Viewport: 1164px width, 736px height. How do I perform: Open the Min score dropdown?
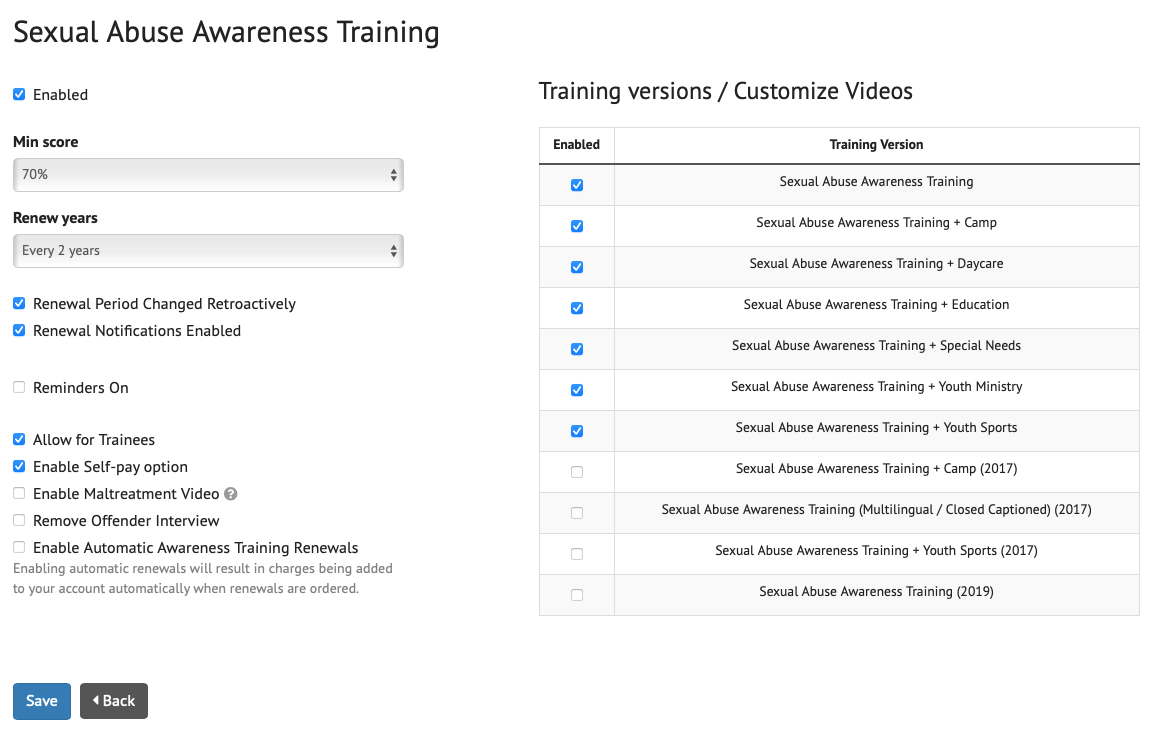coord(207,174)
